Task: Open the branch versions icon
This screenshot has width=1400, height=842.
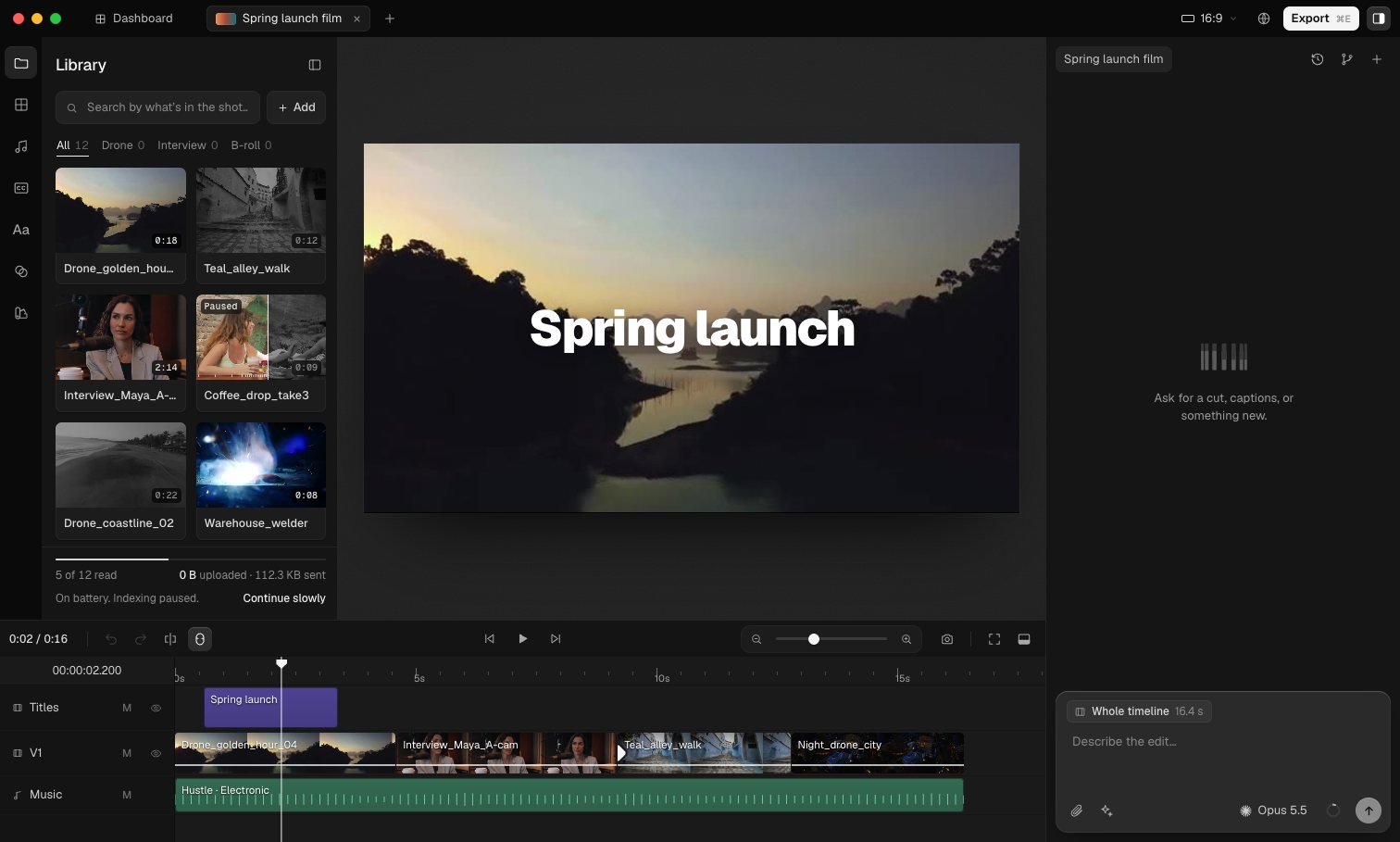Action: 1347,59
